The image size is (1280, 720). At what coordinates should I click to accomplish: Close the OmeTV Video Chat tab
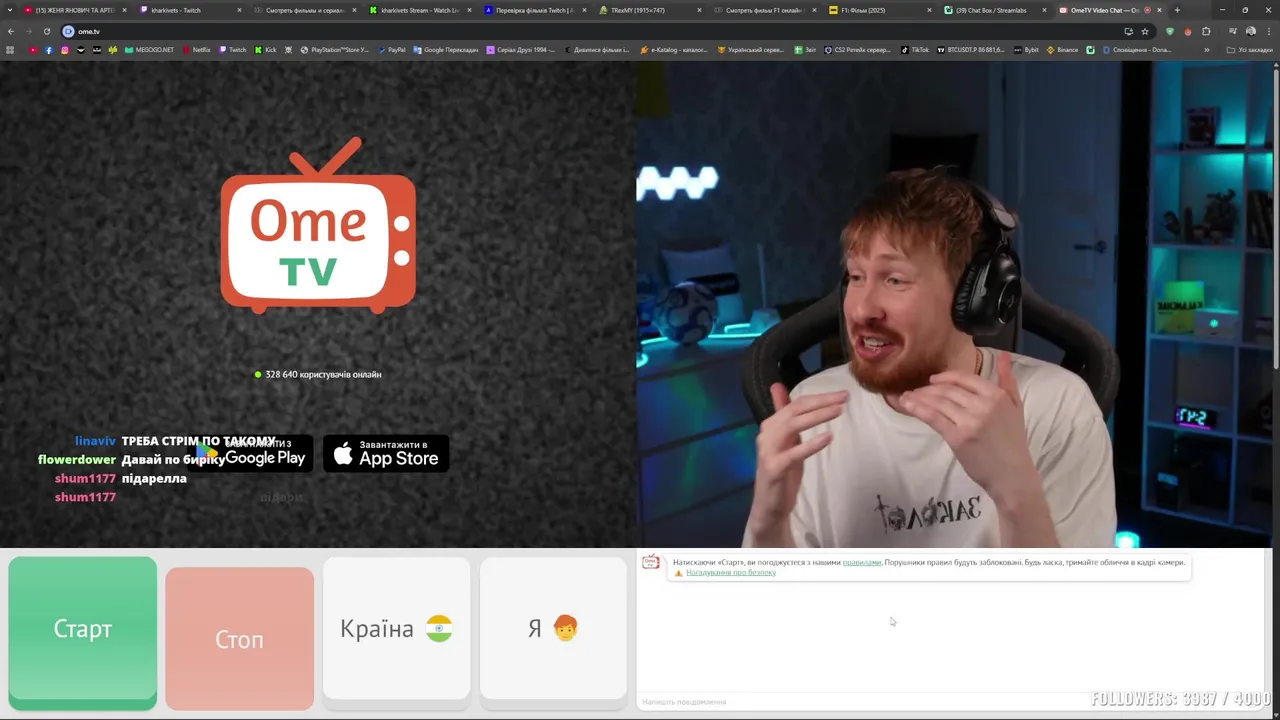pyautogui.click(x=1159, y=10)
